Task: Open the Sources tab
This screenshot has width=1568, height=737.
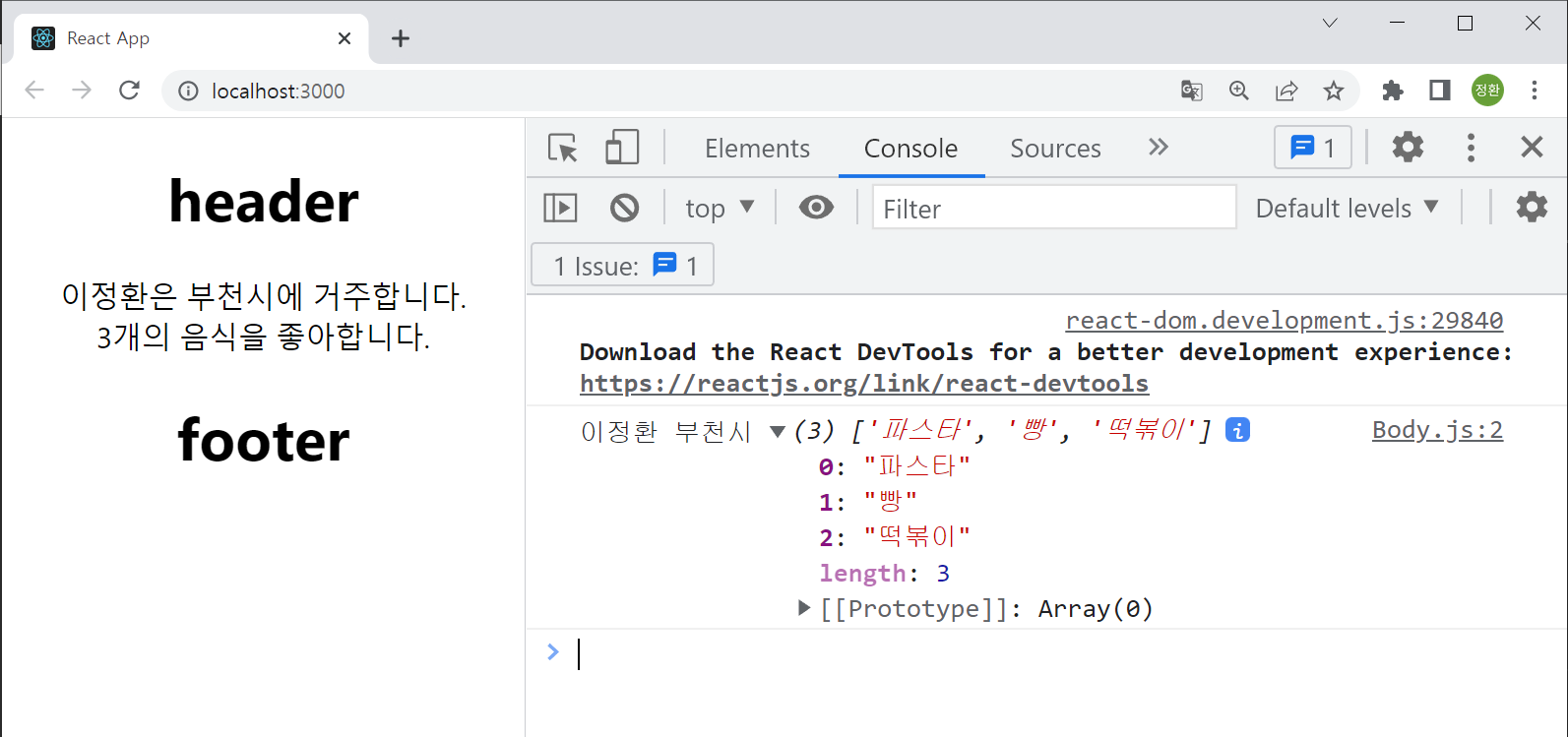Action: 1055,149
